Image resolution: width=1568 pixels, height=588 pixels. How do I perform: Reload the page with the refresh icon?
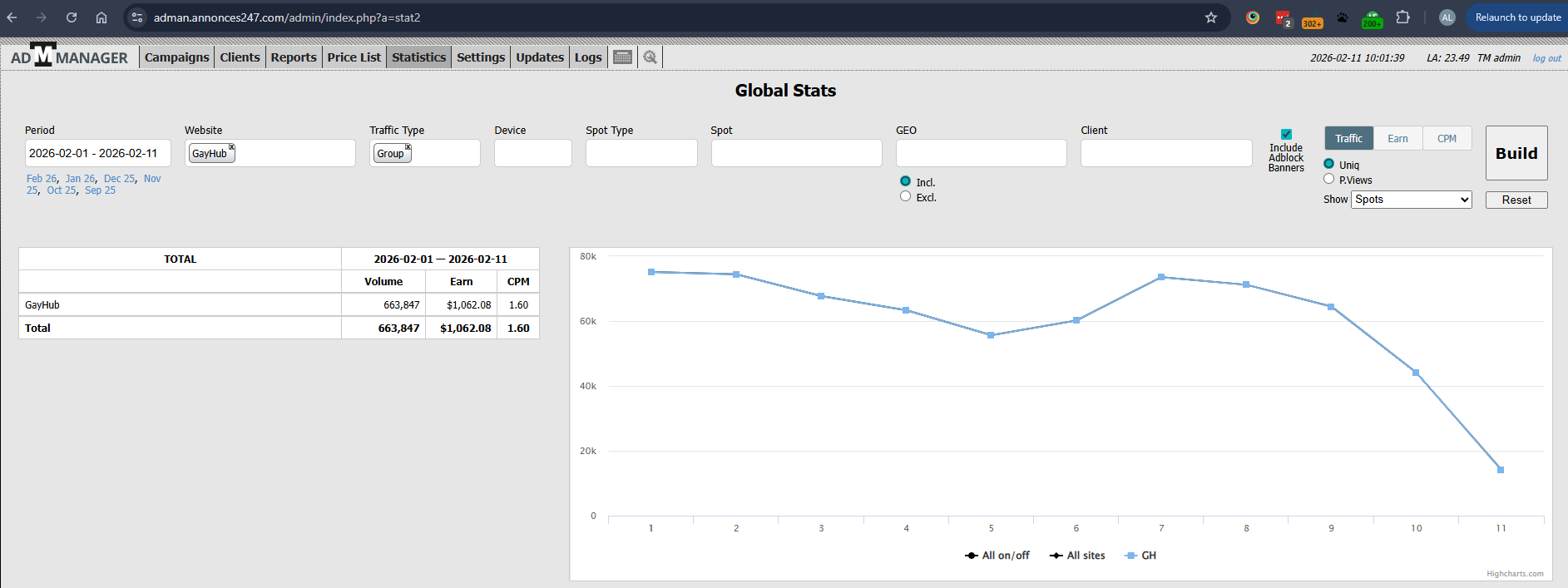[72, 17]
